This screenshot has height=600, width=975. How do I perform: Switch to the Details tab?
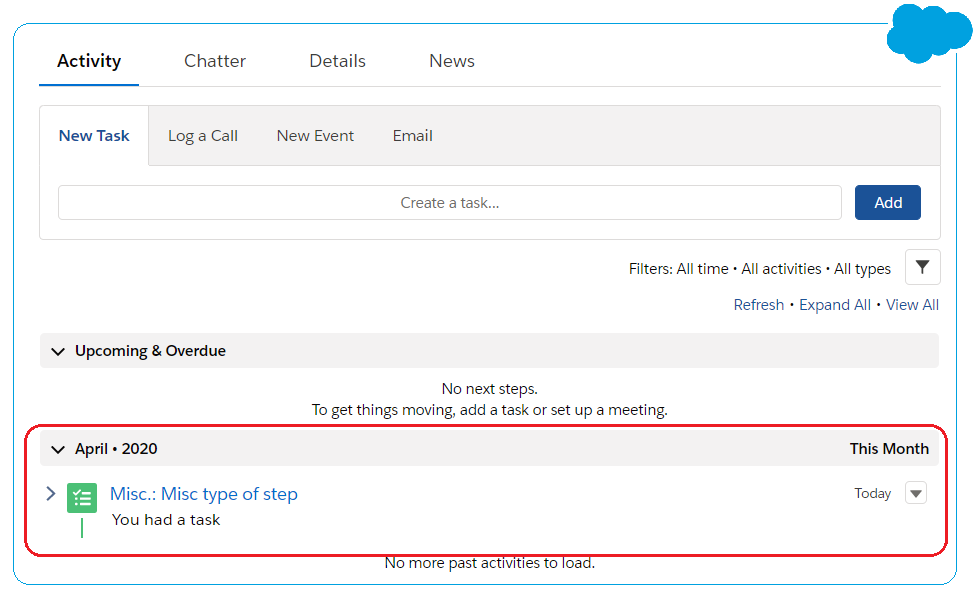click(338, 61)
